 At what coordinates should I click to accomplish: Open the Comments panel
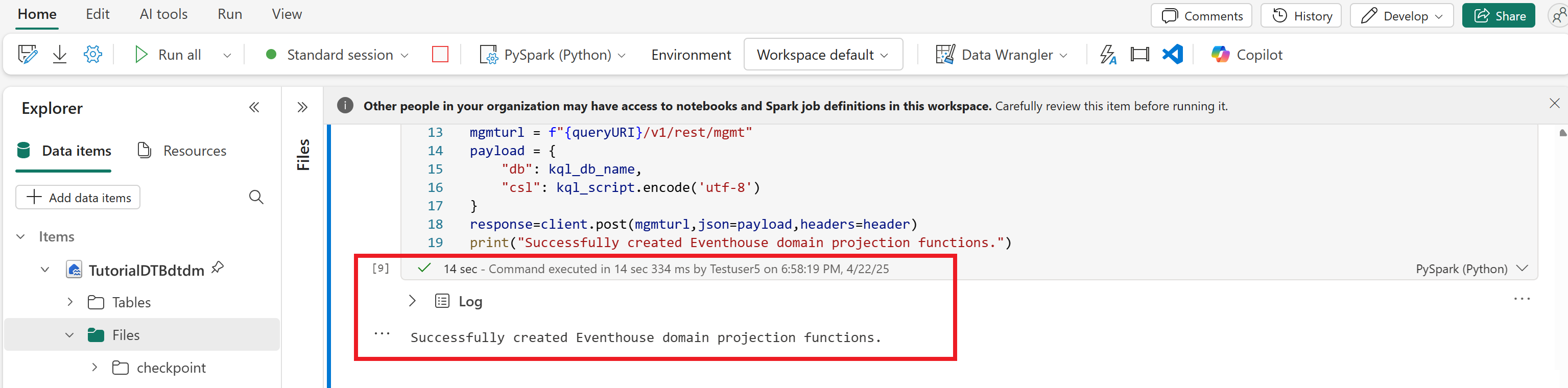tap(1201, 16)
